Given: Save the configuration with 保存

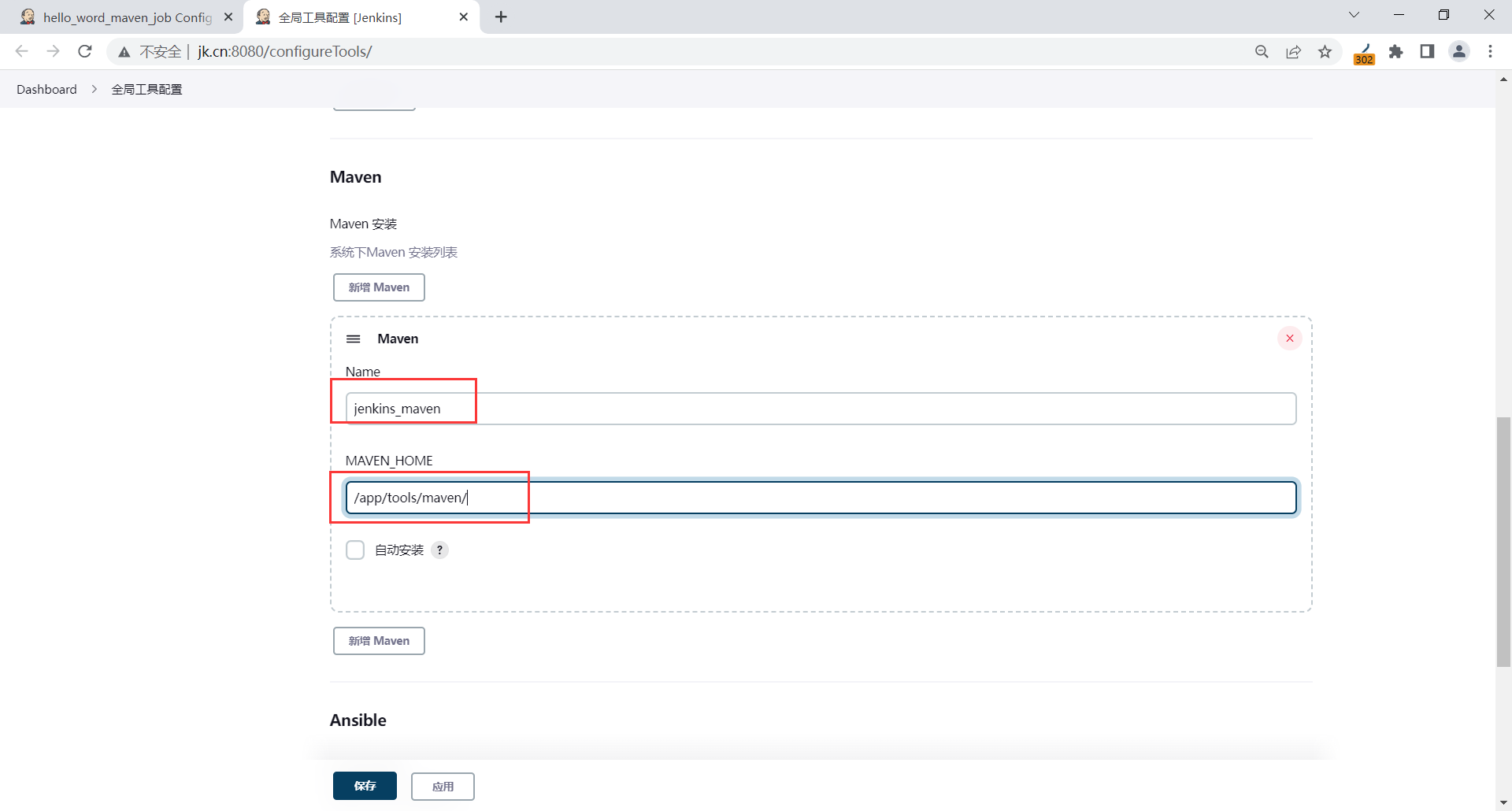Looking at the screenshot, I should click(365, 786).
